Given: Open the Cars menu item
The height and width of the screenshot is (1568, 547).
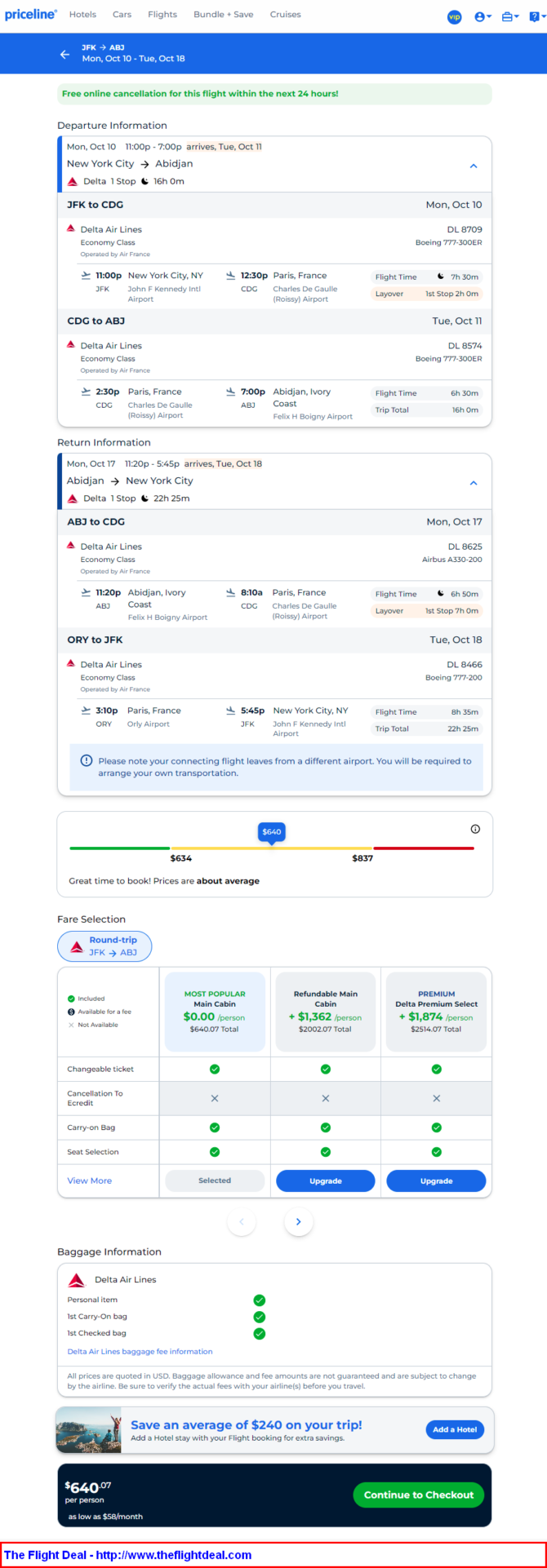Looking at the screenshot, I should (x=122, y=15).
